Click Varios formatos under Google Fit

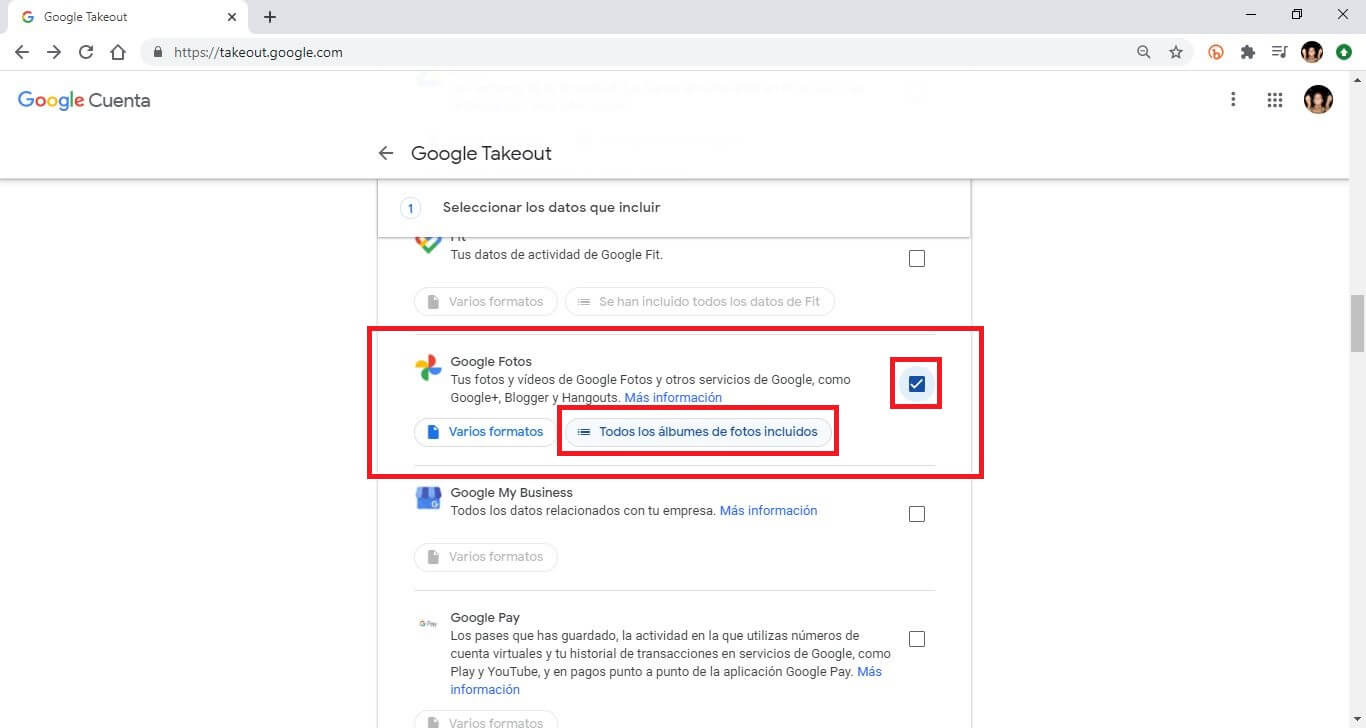(485, 301)
